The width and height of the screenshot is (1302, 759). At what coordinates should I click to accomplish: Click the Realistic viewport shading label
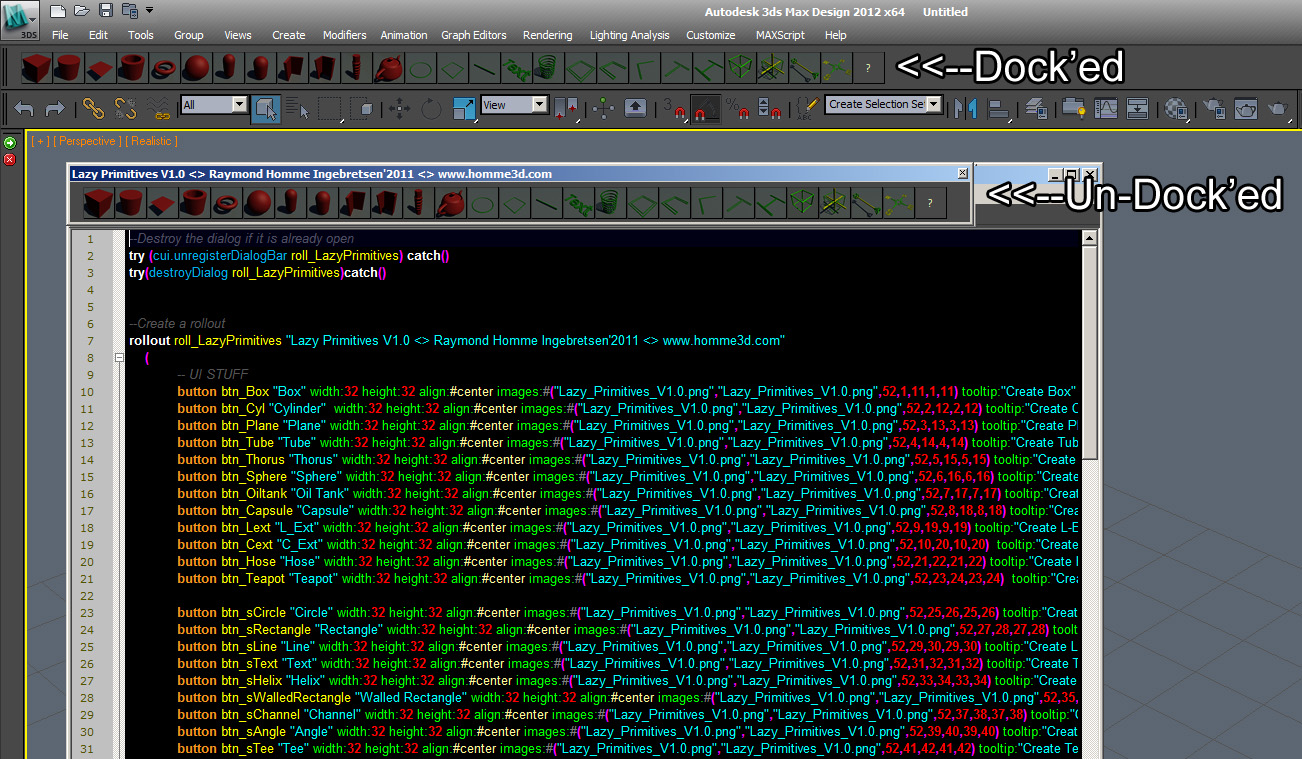pyautogui.click(x=151, y=141)
